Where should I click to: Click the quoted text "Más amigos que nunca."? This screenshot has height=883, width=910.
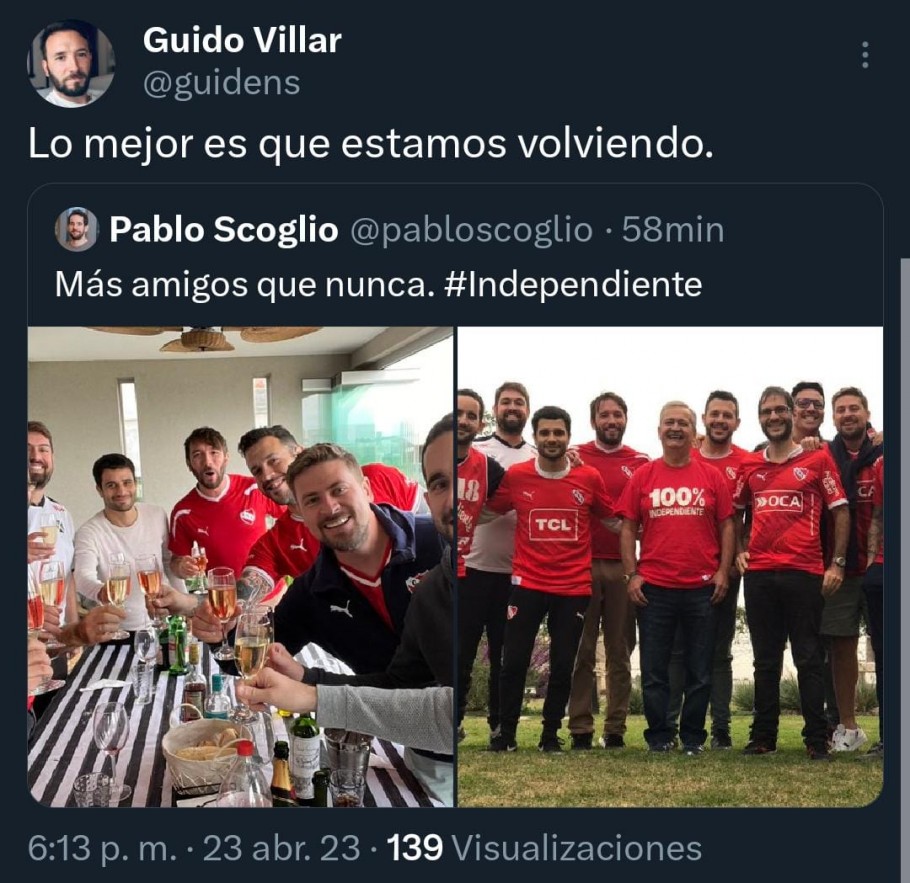coord(244,284)
